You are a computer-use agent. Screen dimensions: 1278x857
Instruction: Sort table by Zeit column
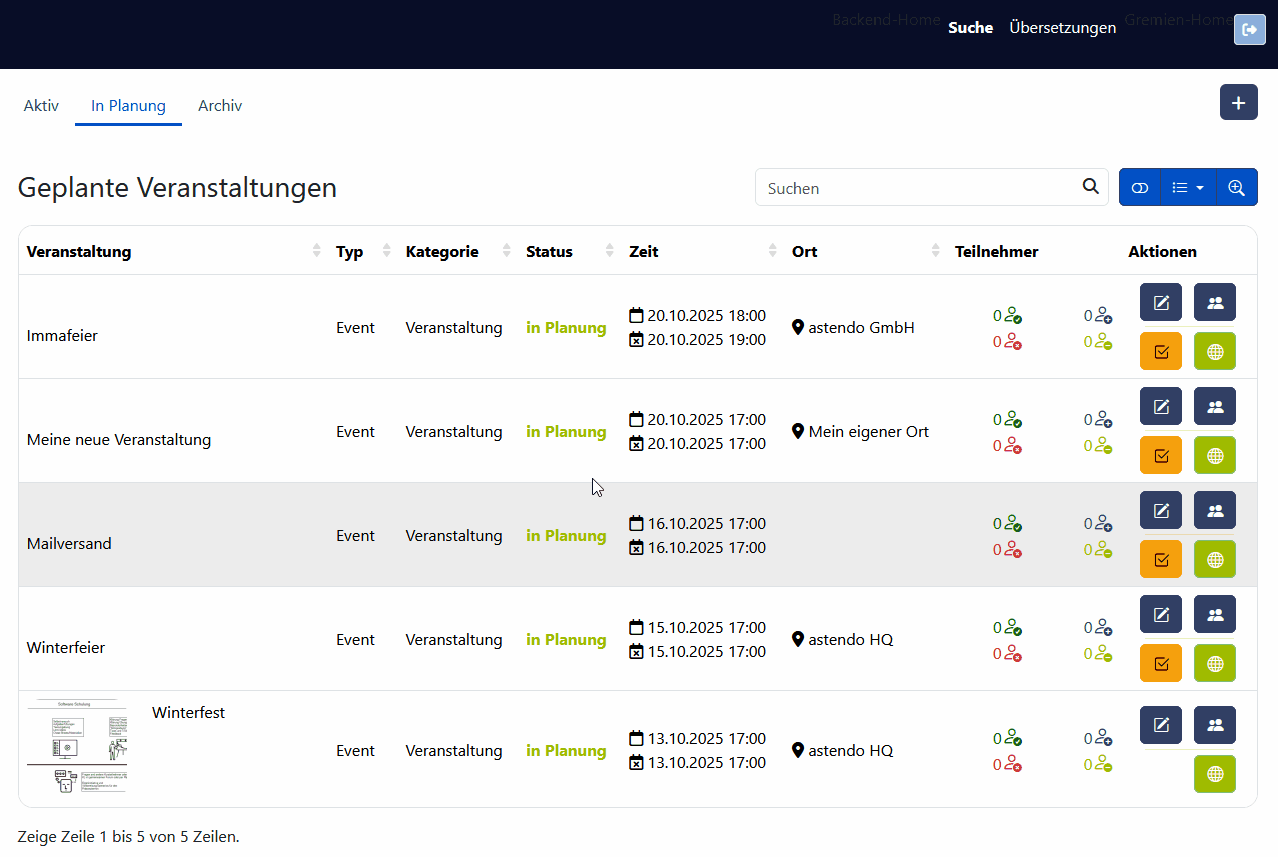[772, 252]
